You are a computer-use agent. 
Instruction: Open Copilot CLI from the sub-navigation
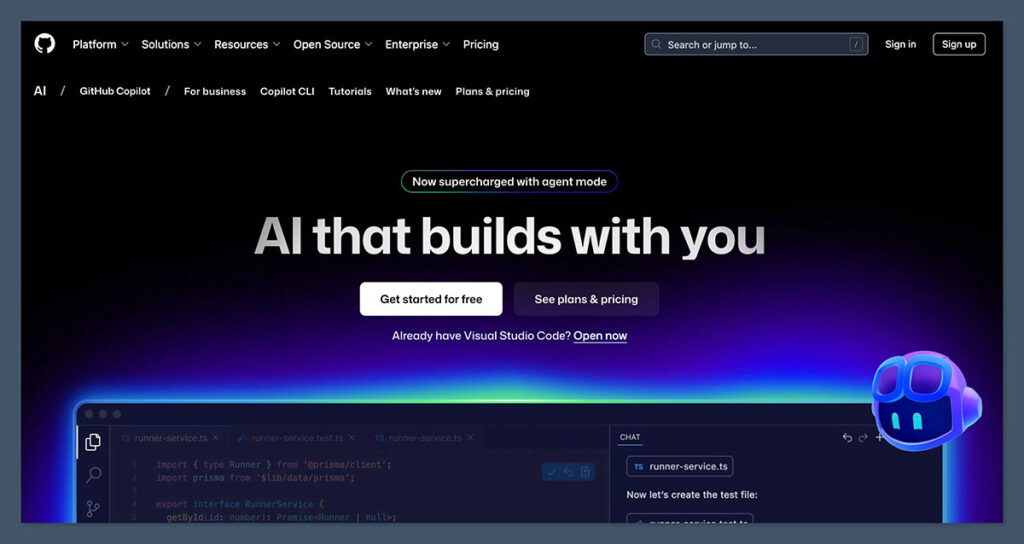(287, 91)
